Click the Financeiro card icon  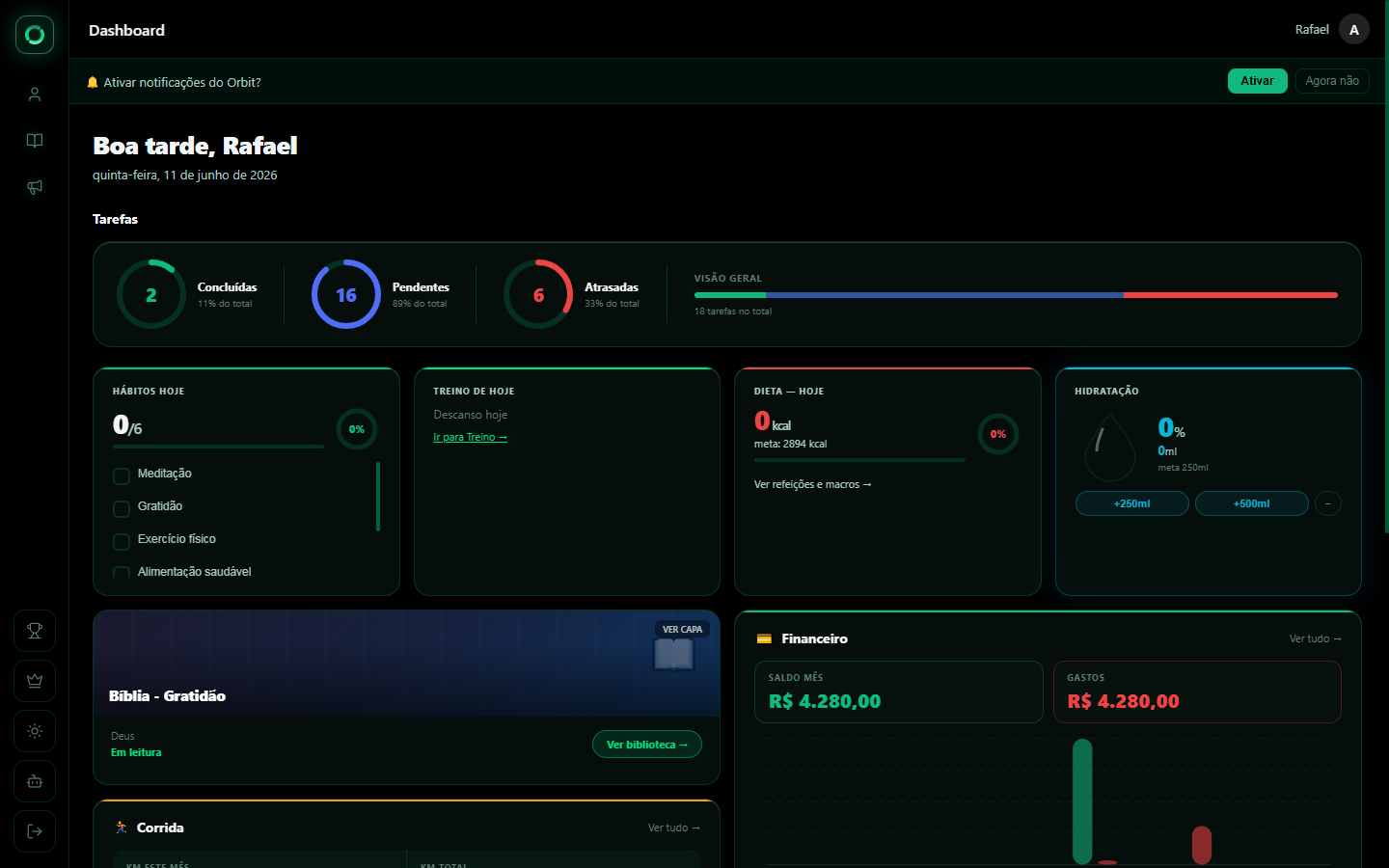(x=764, y=638)
